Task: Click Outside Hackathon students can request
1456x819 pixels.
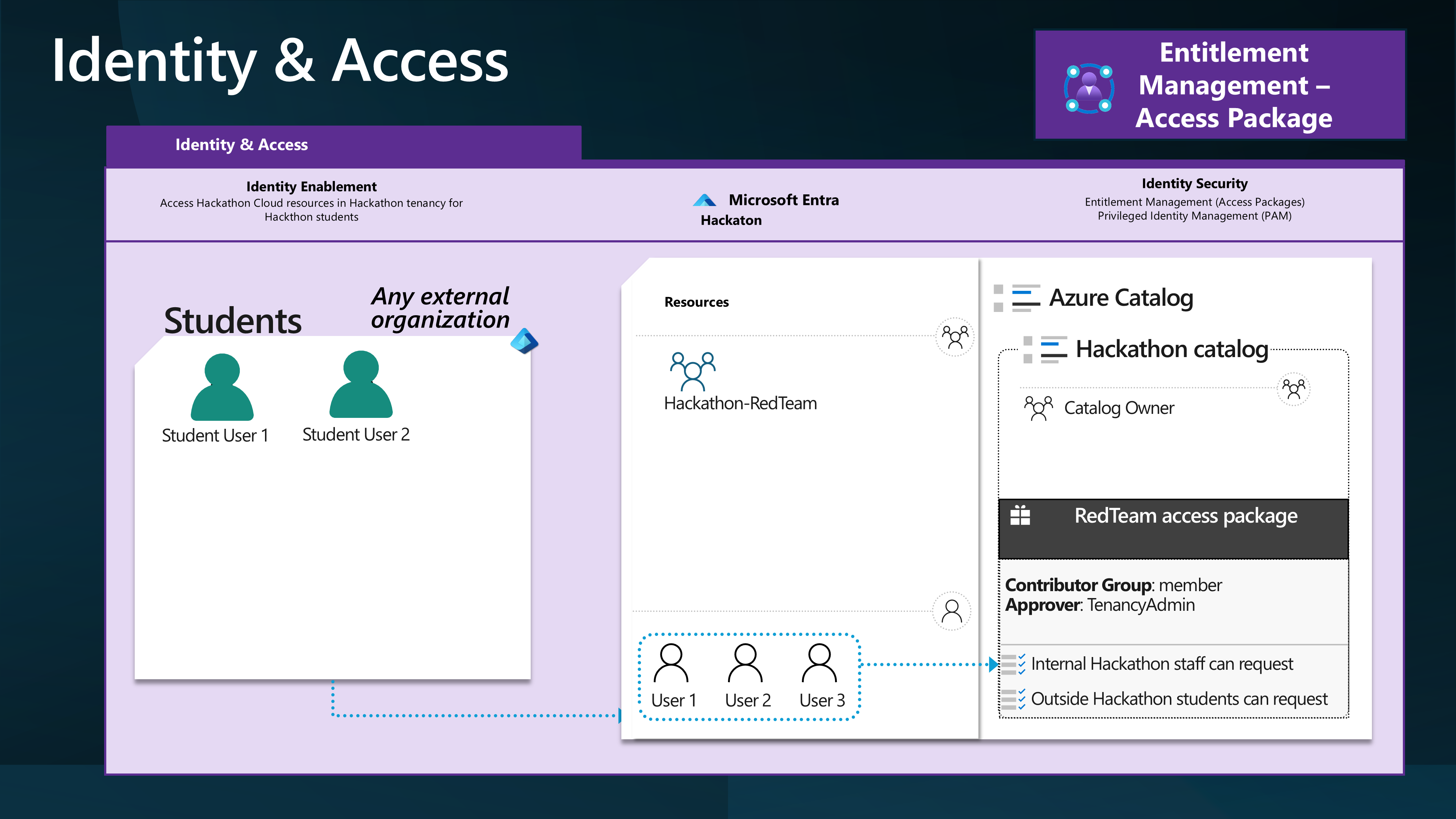Action: [x=1179, y=699]
